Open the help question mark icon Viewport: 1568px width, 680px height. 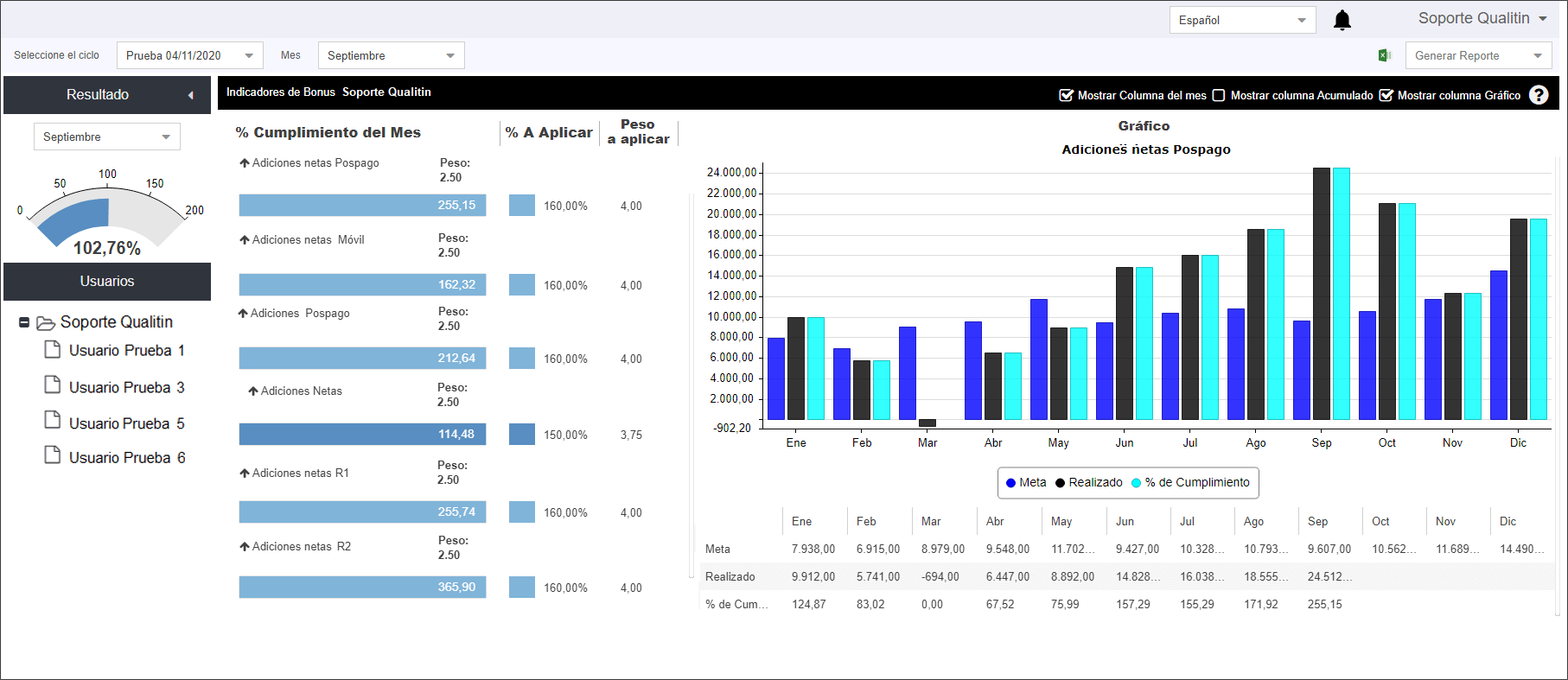[x=1539, y=95]
